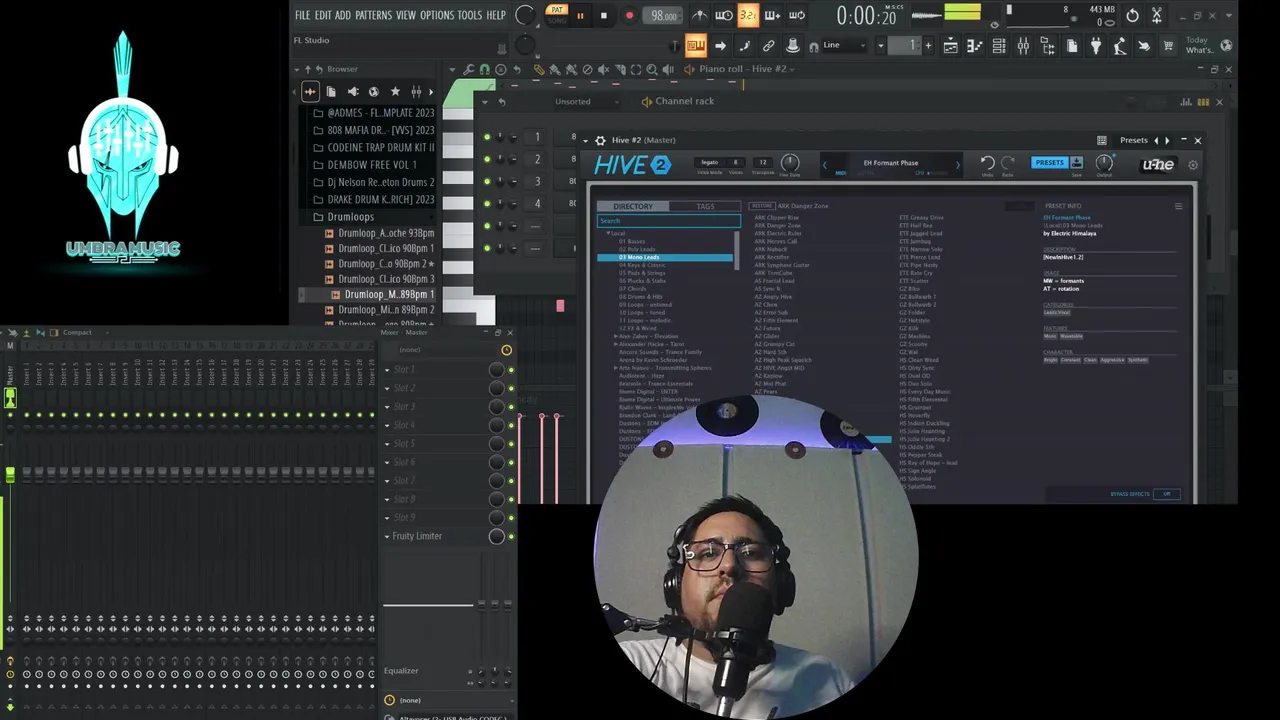Expand the Slot 1 effect menu arrow

tap(387, 369)
